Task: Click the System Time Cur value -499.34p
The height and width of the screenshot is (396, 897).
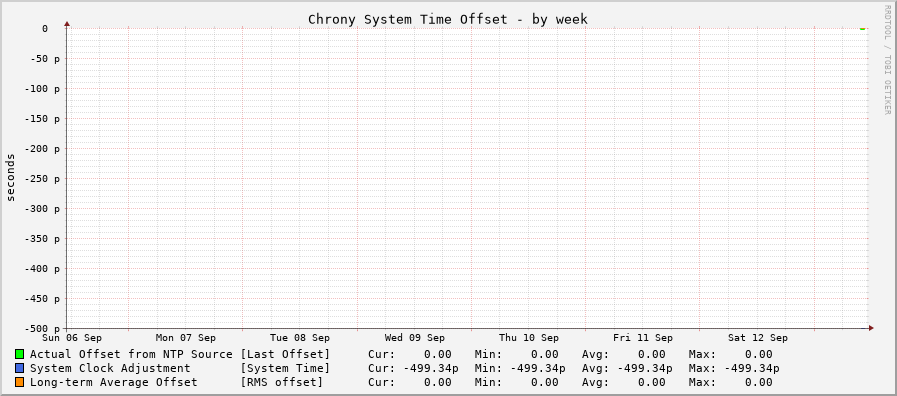Action: (431, 368)
